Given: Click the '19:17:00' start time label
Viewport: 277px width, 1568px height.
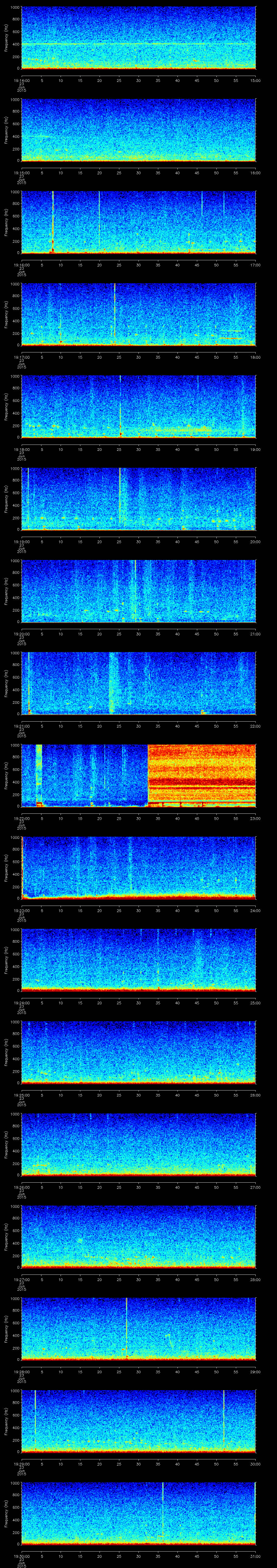Looking at the screenshot, I should pyautogui.click(x=21, y=357).
